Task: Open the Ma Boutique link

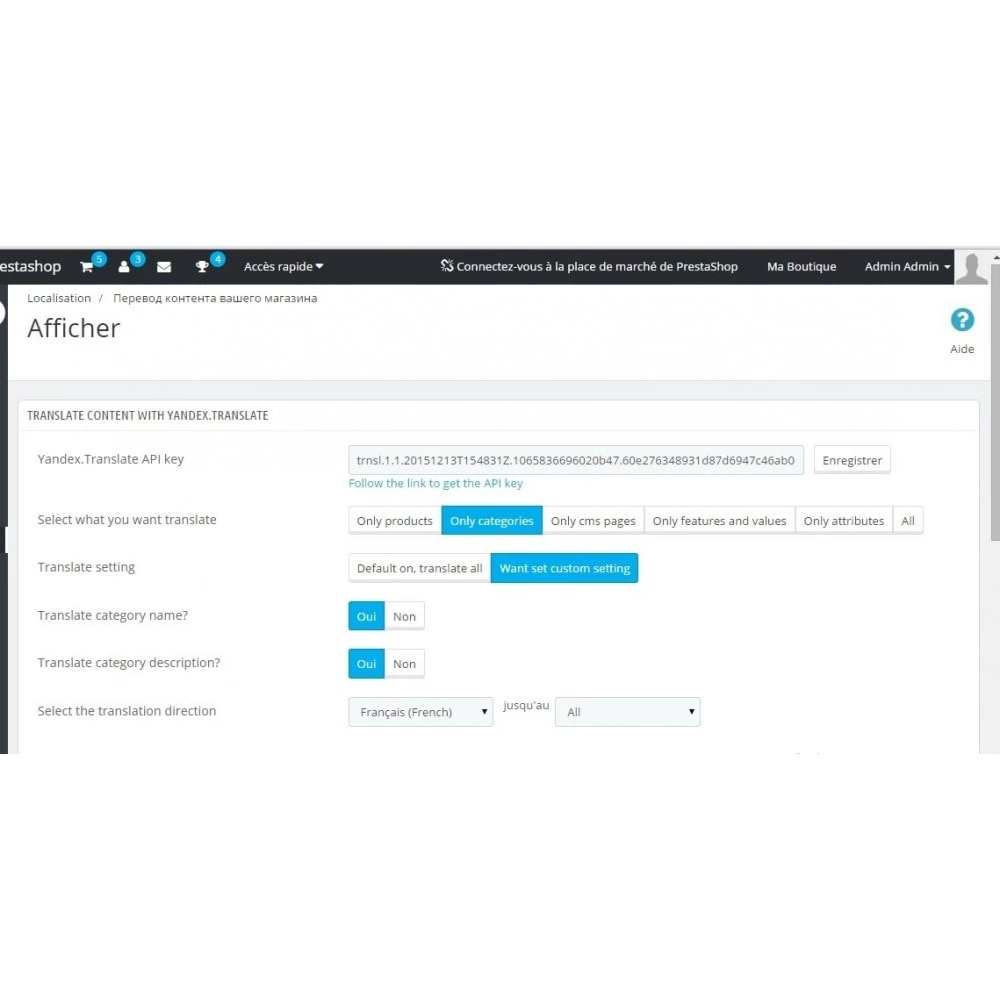Action: (x=801, y=267)
